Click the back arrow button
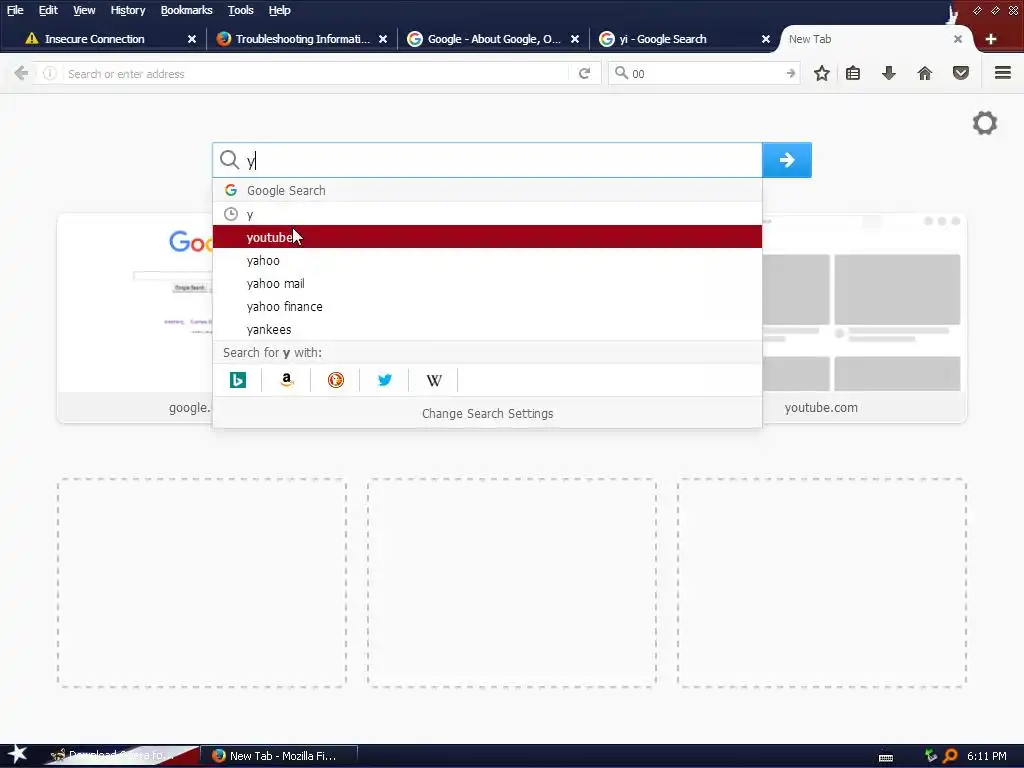This screenshot has height=768, width=1024. coord(21,73)
